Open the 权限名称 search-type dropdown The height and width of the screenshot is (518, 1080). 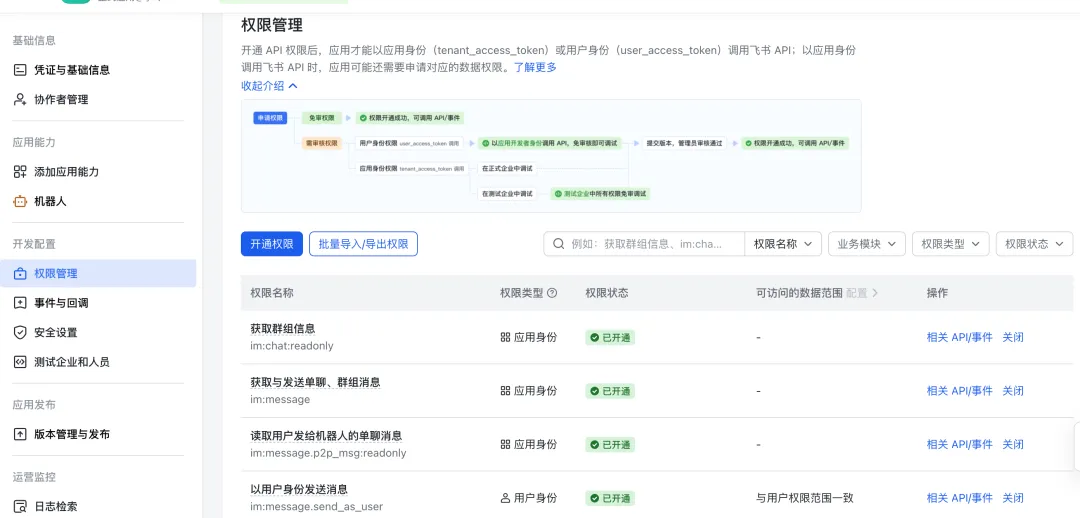(x=783, y=244)
